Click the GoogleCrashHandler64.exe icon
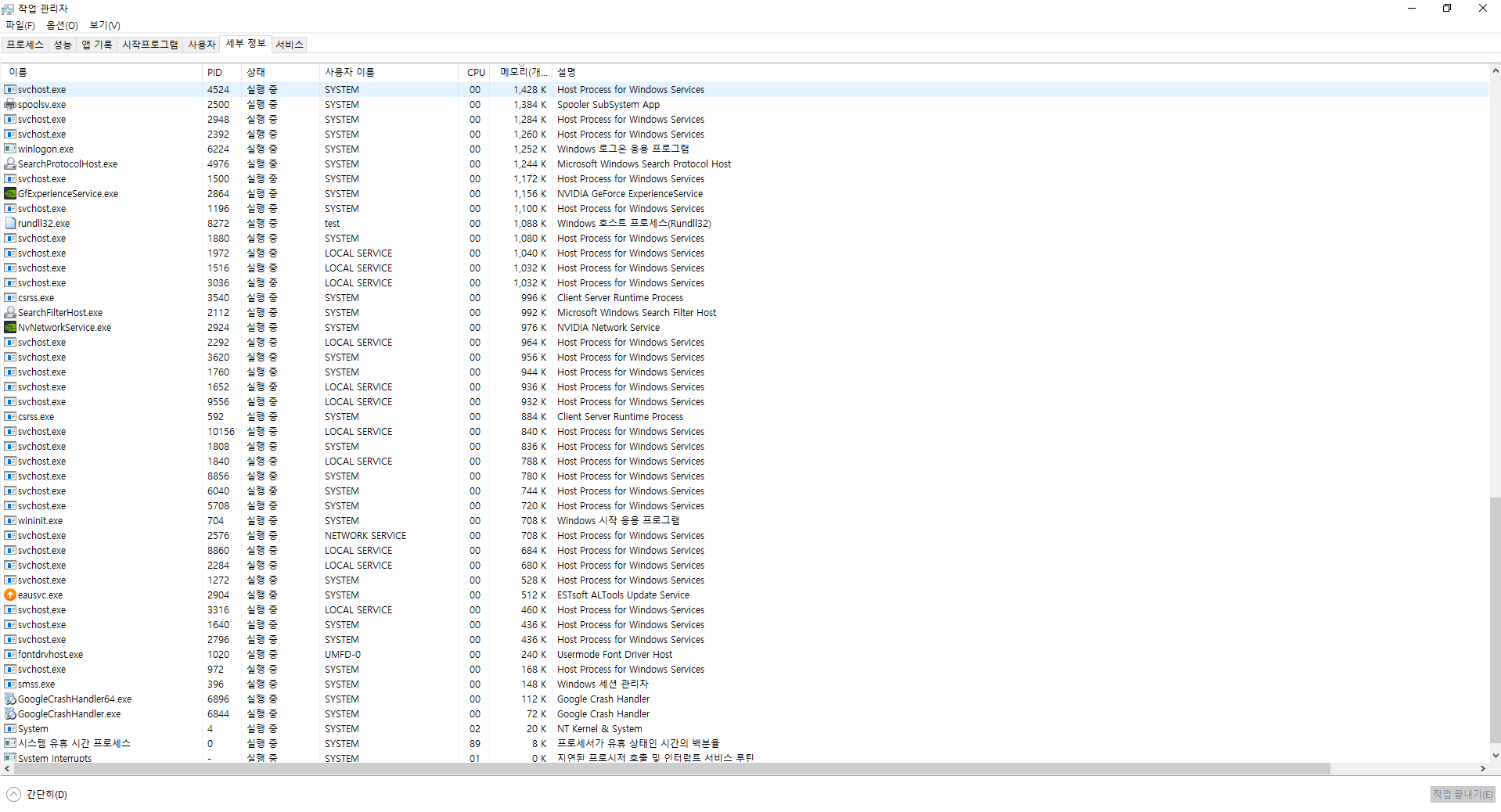The width and height of the screenshot is (1501, 812). point(10,699)
